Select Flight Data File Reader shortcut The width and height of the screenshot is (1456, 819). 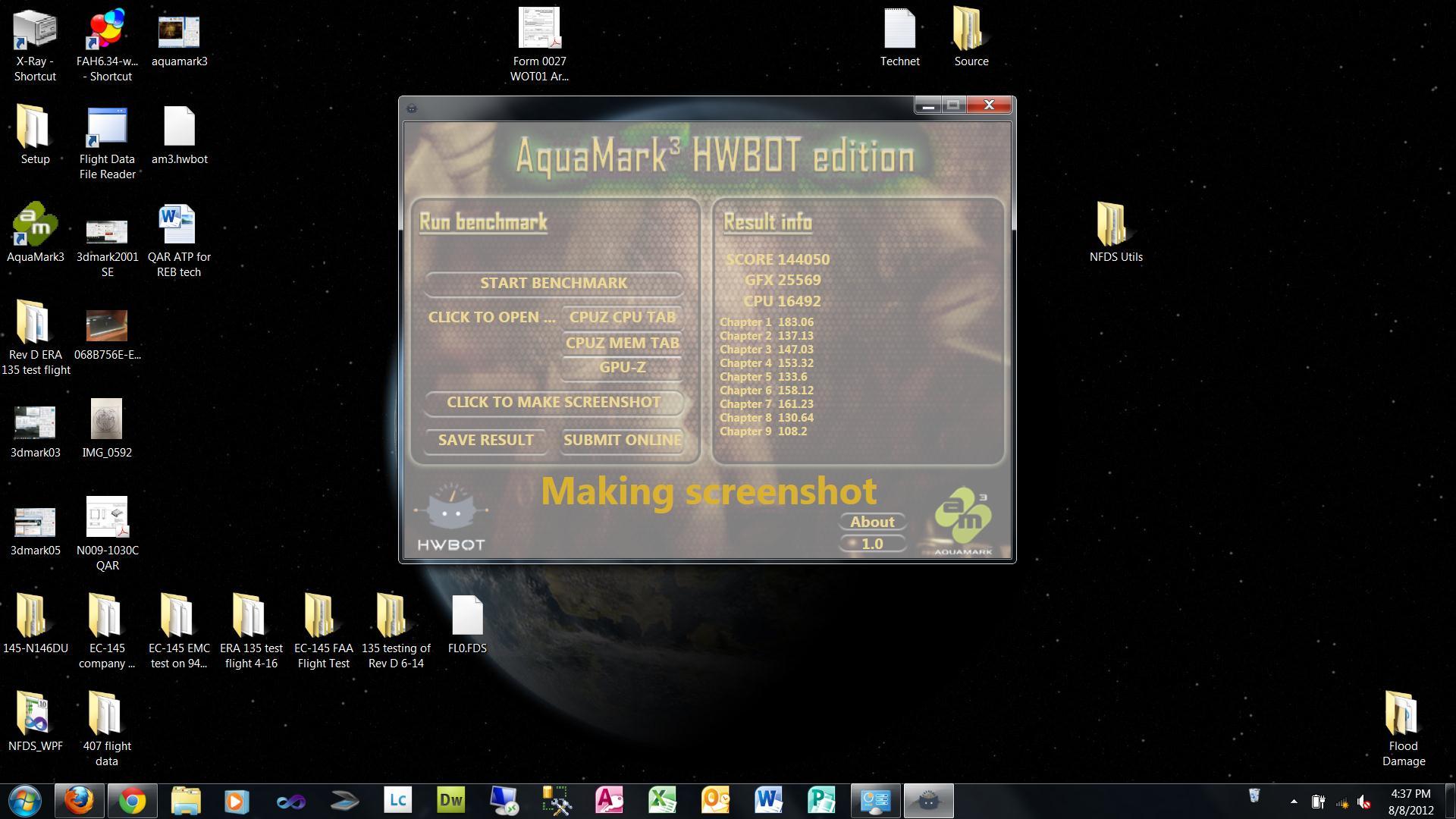click(x=107, y=143)
